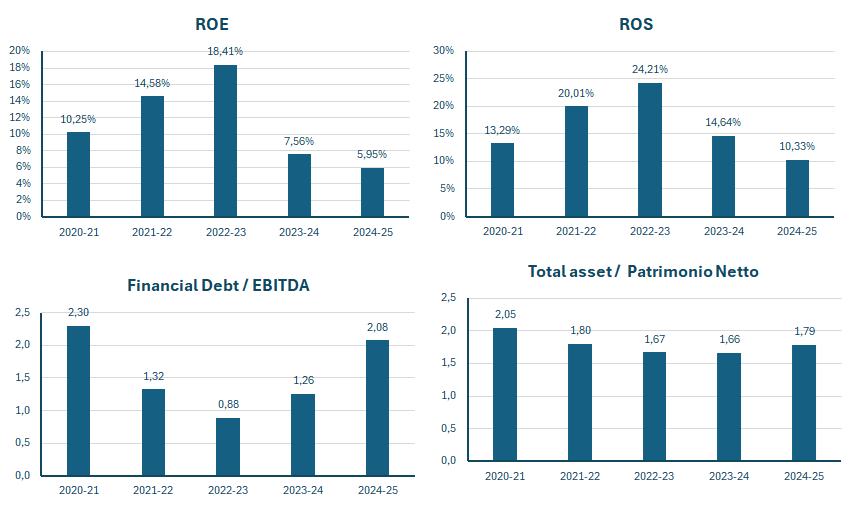
Task: Select the ROE chart title
Action: tap(212, 25)
